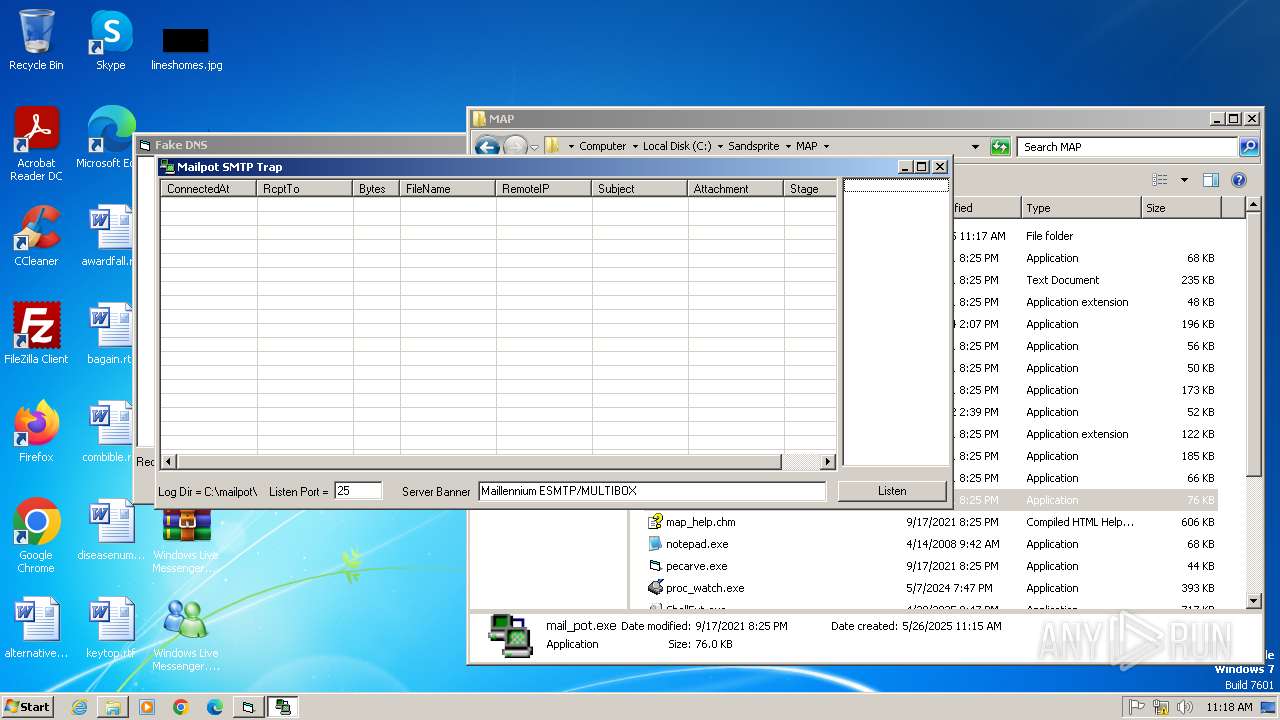Screen dimensions: 1280x720
Task: Sort by FileName column header in Mailpot
Action: 447,188
